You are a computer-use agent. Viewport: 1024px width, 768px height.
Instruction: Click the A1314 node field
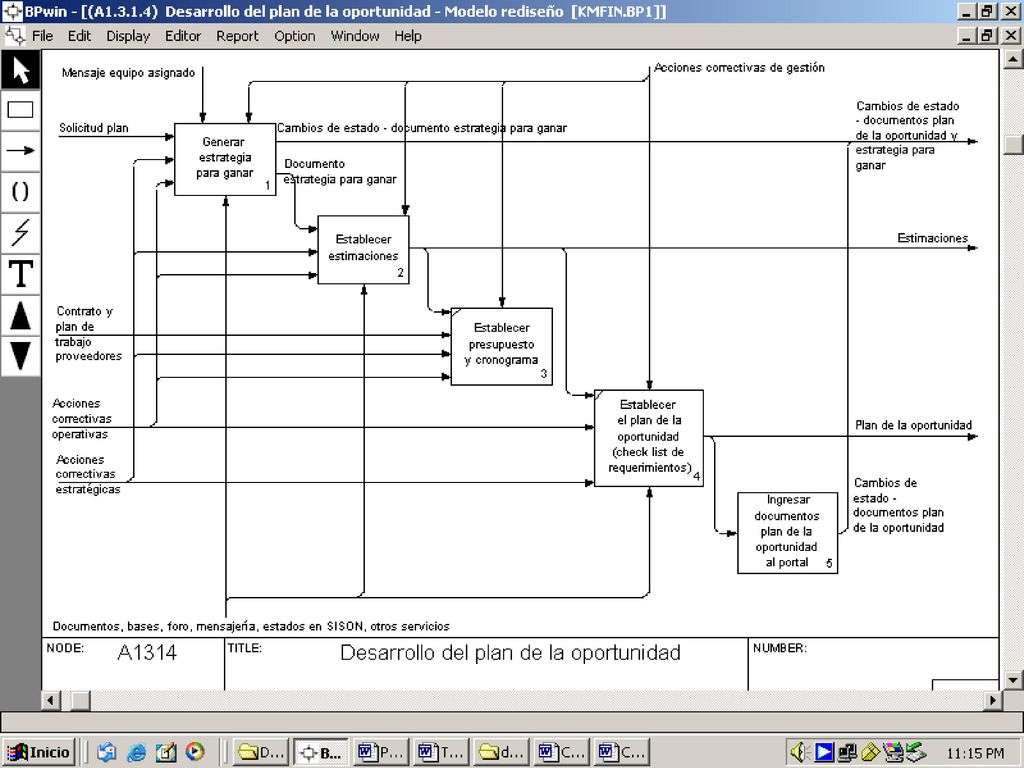pos(147,652)
